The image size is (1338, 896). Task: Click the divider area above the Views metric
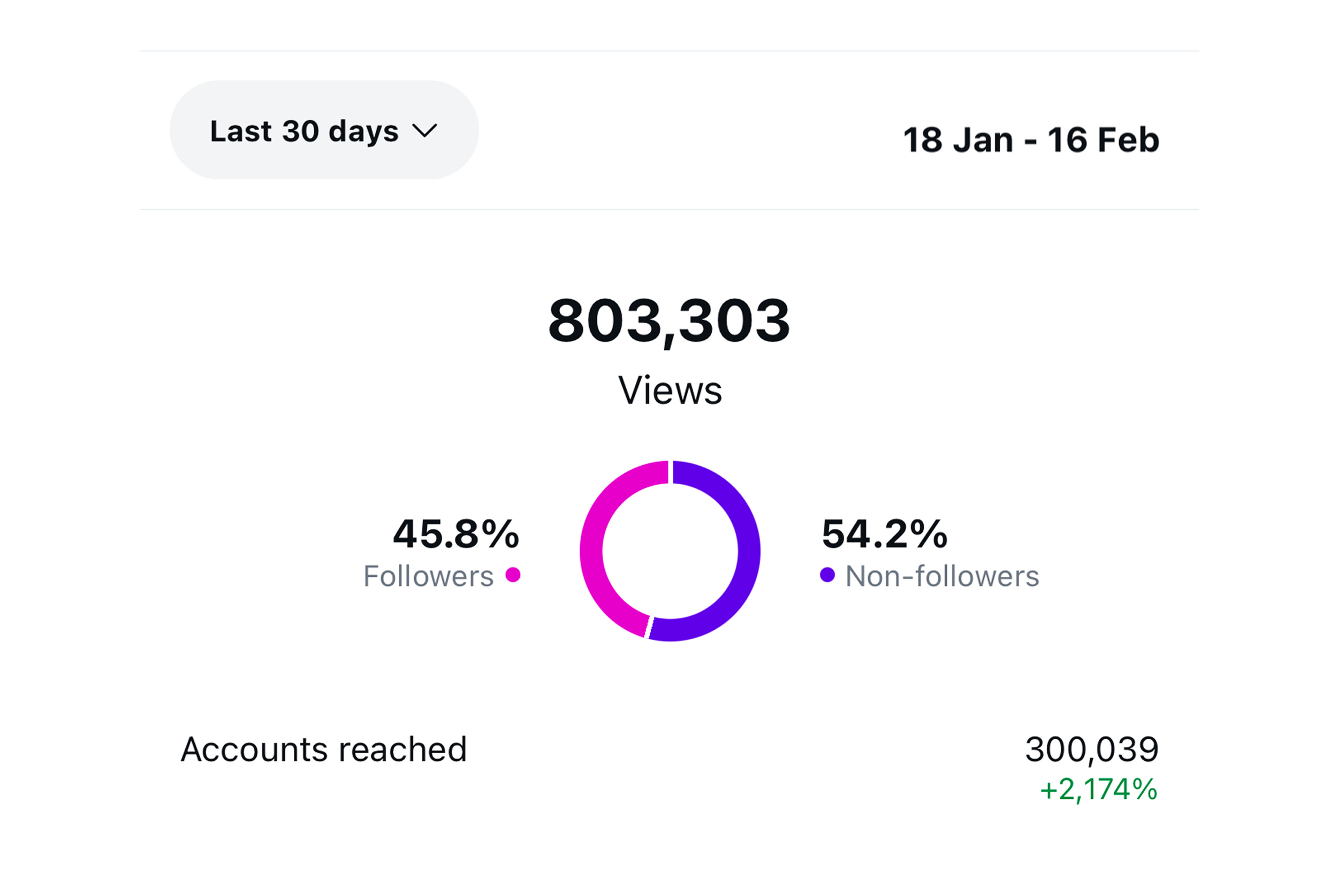click(x=668, y=210)
